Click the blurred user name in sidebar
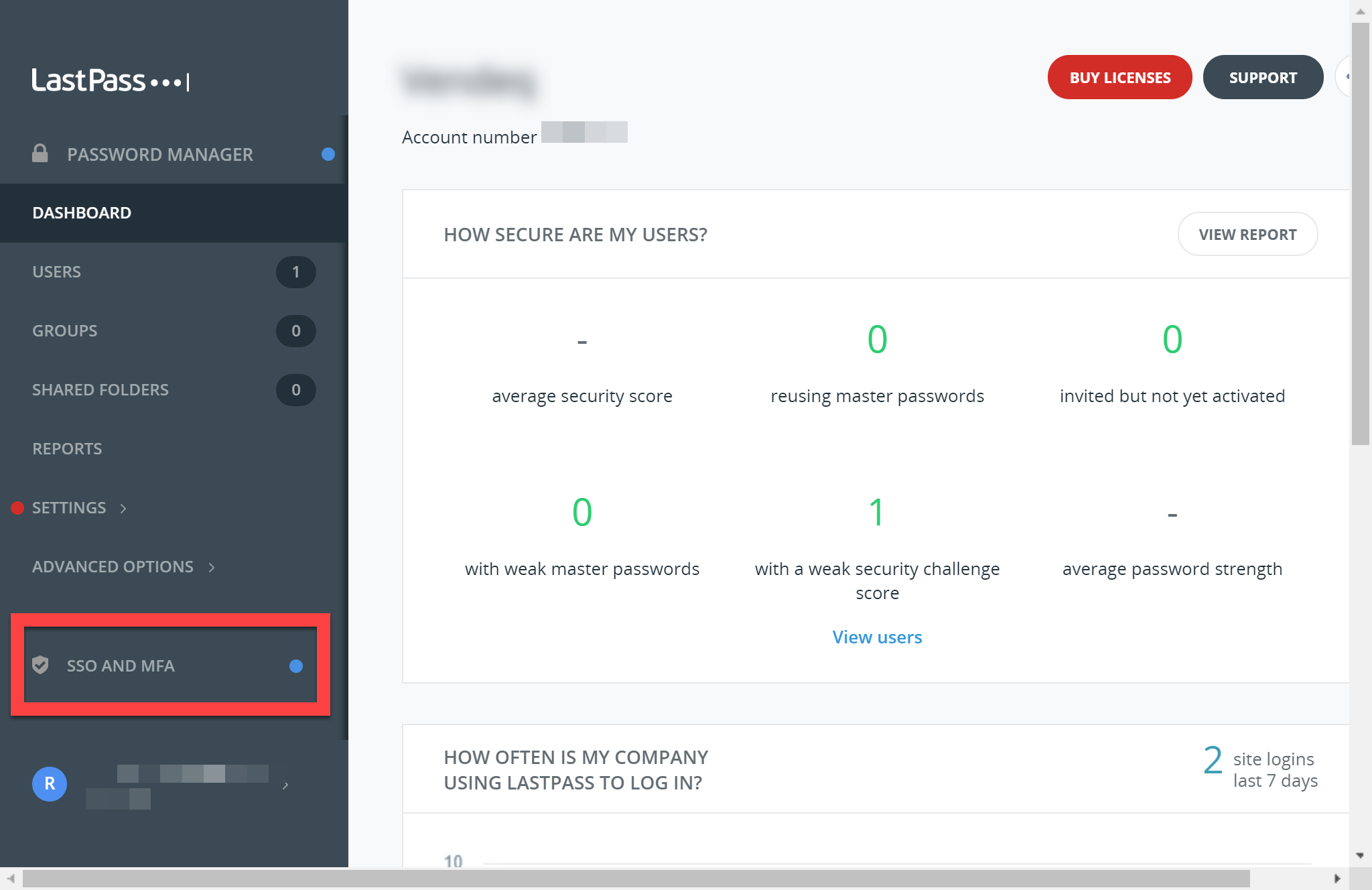 pyautogui.click(x=193, y=773)
